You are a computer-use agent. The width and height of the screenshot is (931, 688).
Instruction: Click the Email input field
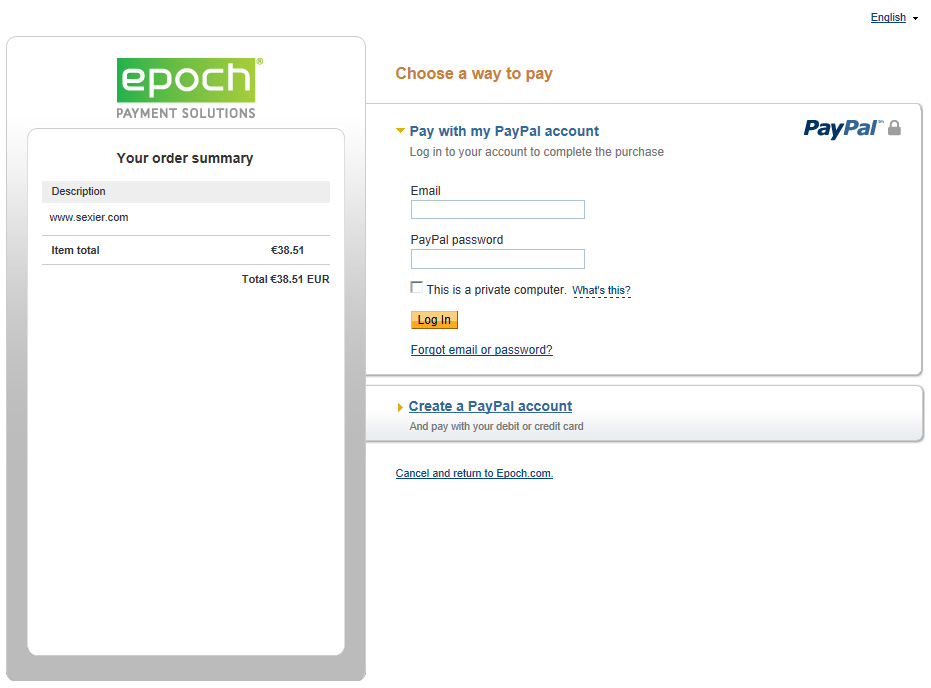(x=498, y=210)
